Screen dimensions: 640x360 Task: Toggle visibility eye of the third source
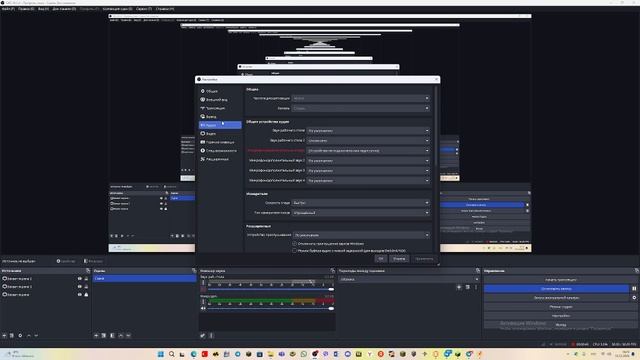pyautogui.click(x=80, y=294)
